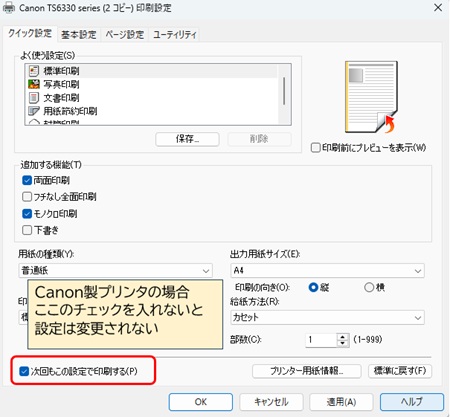Open 給紙方法 dropdown showing カセット

point(327,317)
